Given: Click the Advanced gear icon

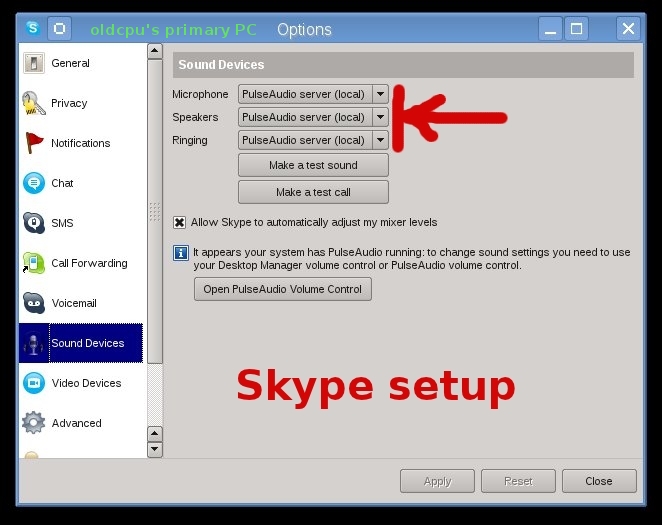Looking at the screenshot, I should pyautogui.click(x=34, y=423).
